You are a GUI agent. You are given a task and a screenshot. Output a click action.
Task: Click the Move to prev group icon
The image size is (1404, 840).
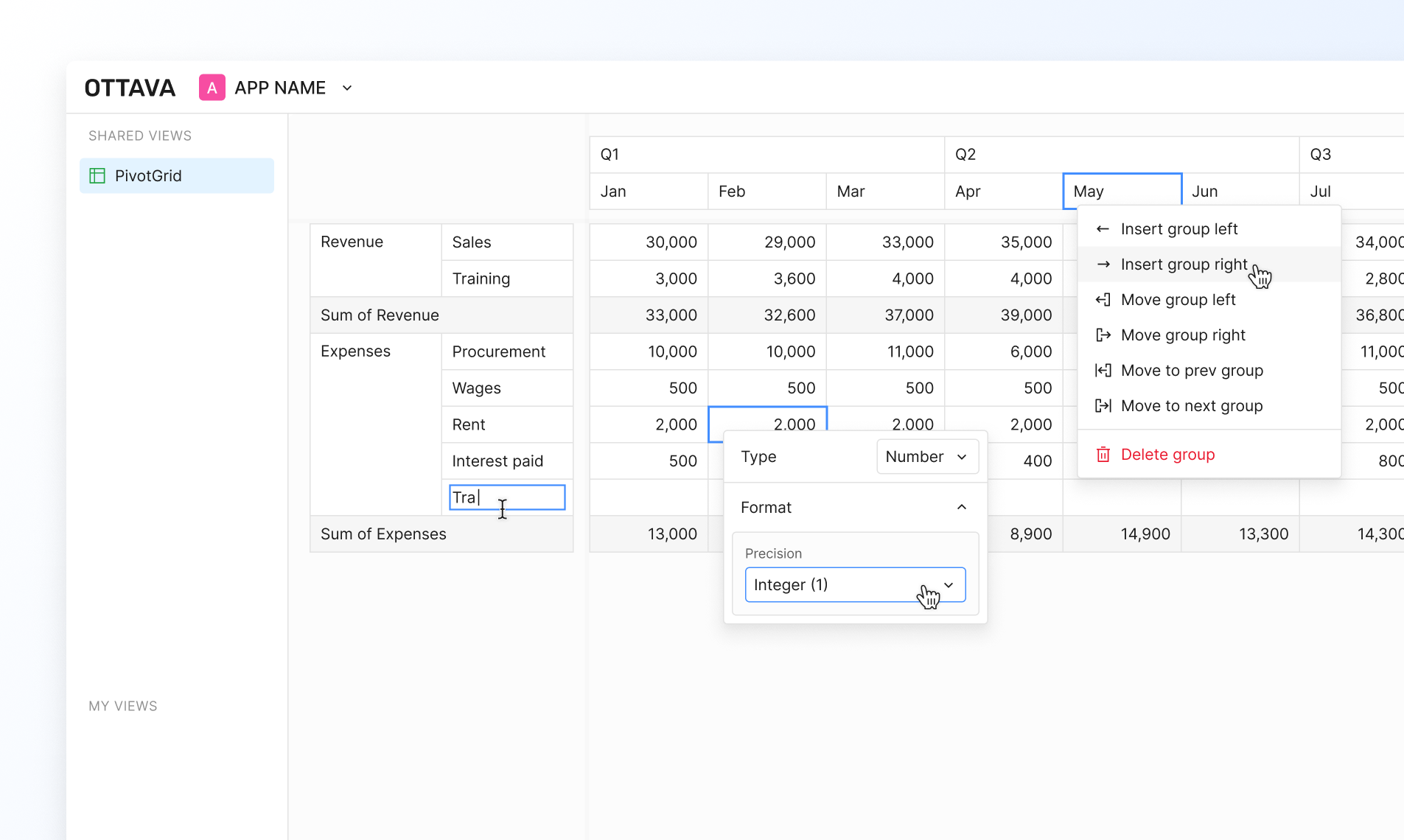pos(1103,371)
